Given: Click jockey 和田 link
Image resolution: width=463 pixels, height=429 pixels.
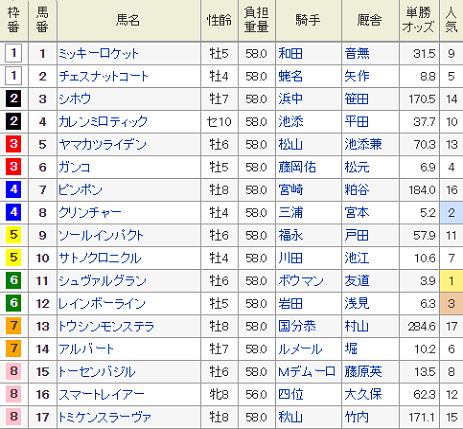Looking at the screenshot, I should (290, 54).
